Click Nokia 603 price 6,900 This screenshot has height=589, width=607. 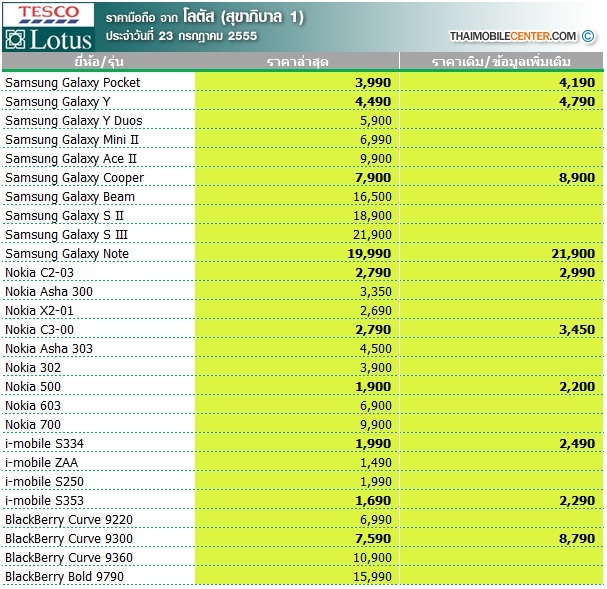click(376, 405)
